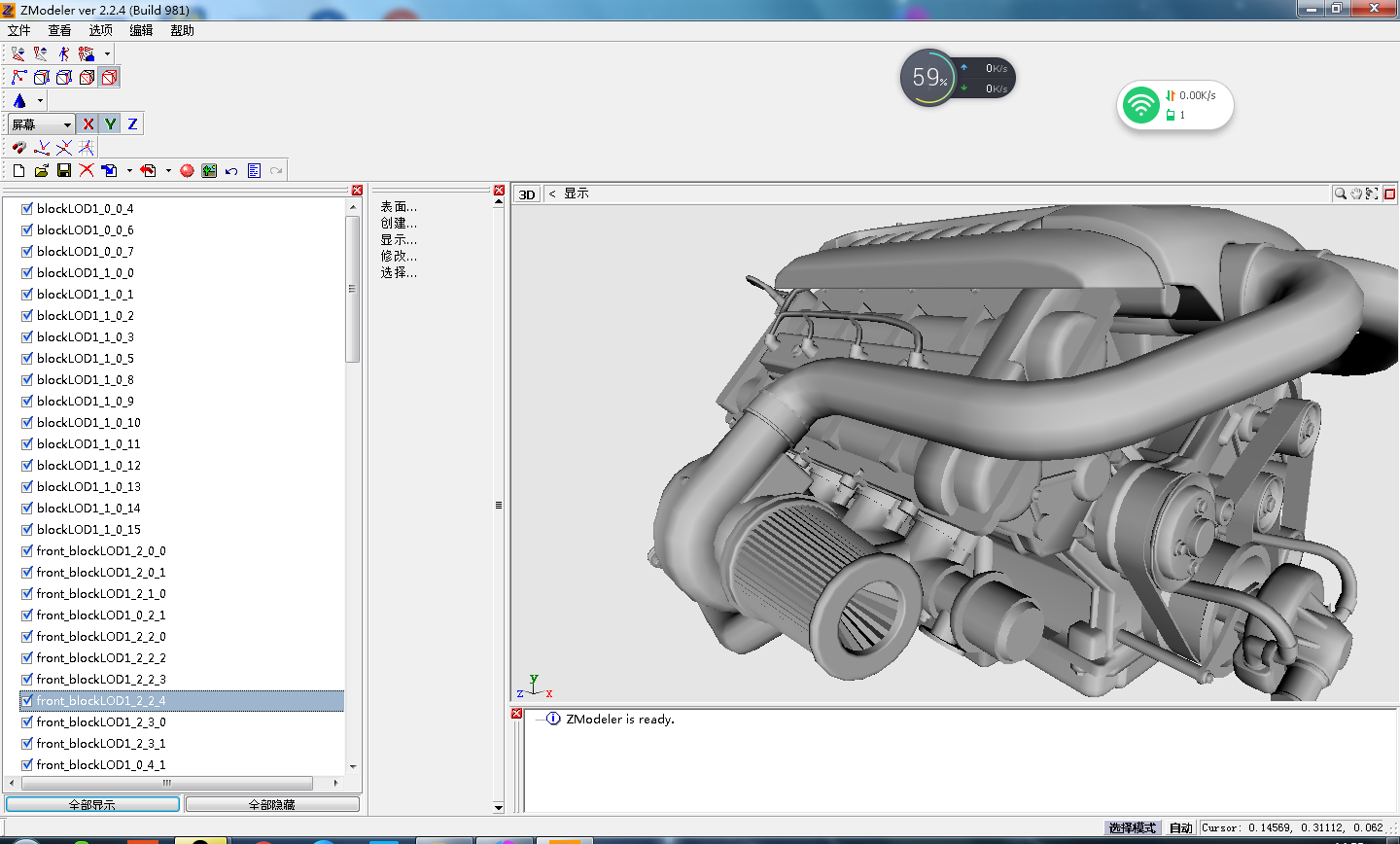Open a file with folder icon

pyautogui.click(x=42, y=170)
